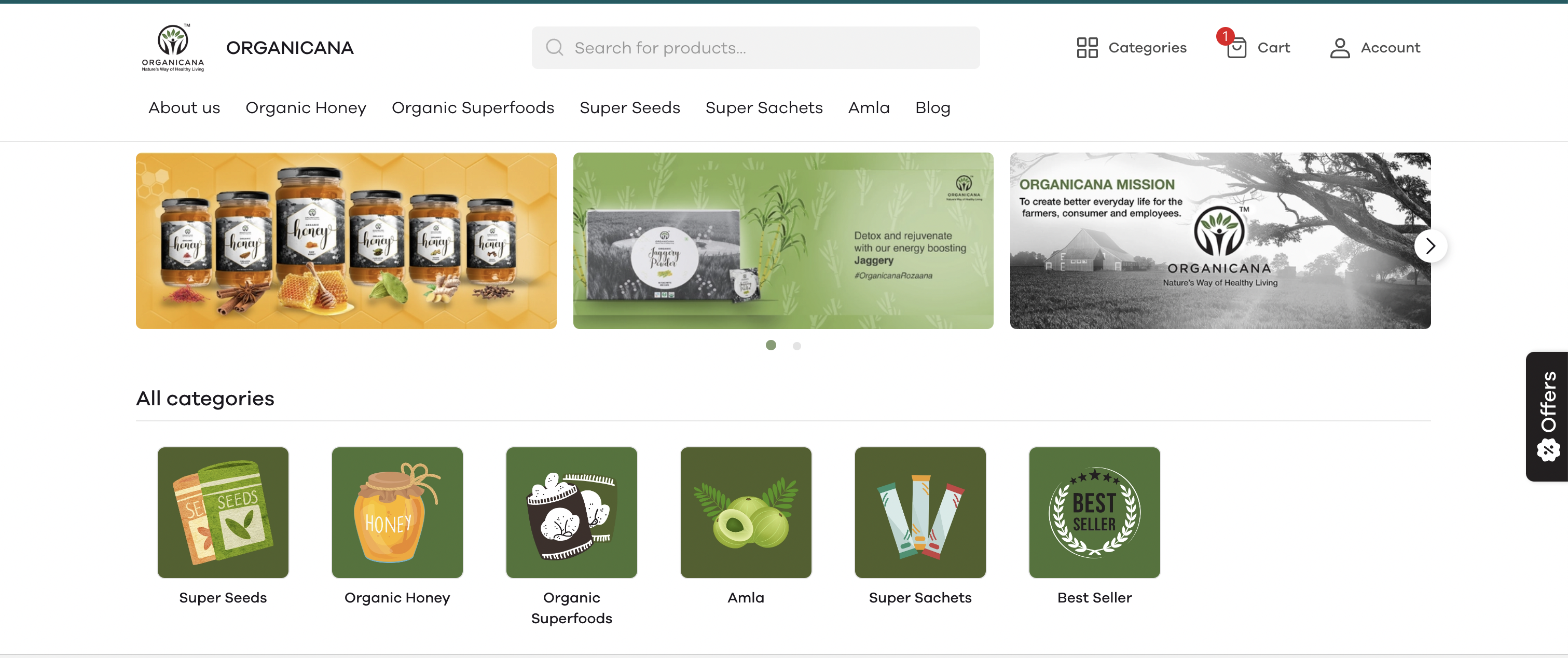1568x658 pixels.
Task: Select the Super Seeds category icon
Action: tap(223, 513)
